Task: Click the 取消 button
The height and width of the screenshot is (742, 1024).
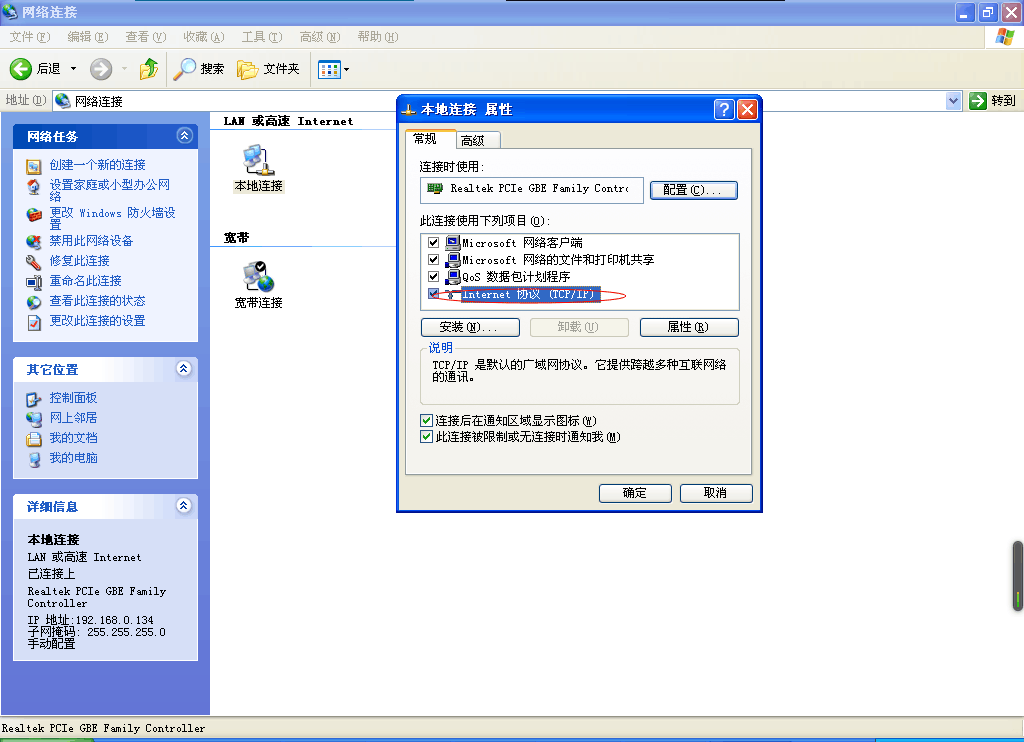Action: (x=716, y=493)
